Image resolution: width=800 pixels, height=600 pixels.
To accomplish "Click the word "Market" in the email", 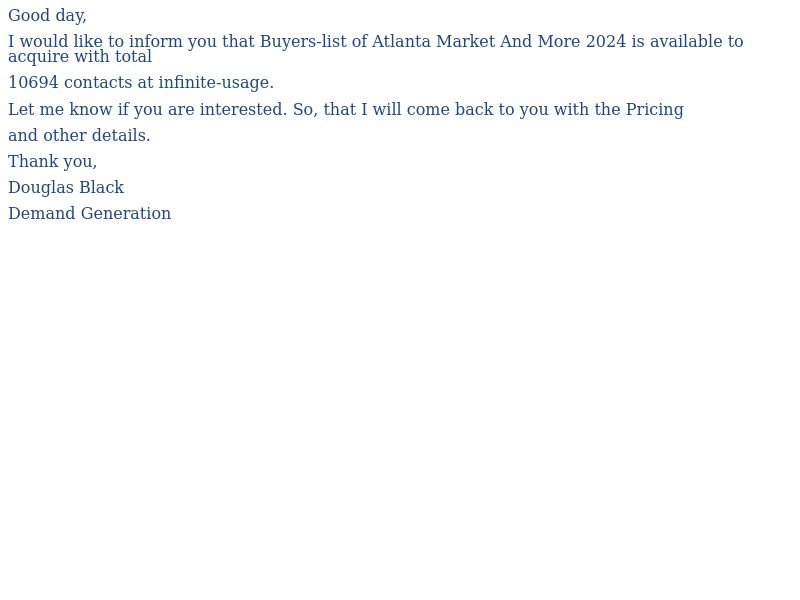I will point(465,42).
